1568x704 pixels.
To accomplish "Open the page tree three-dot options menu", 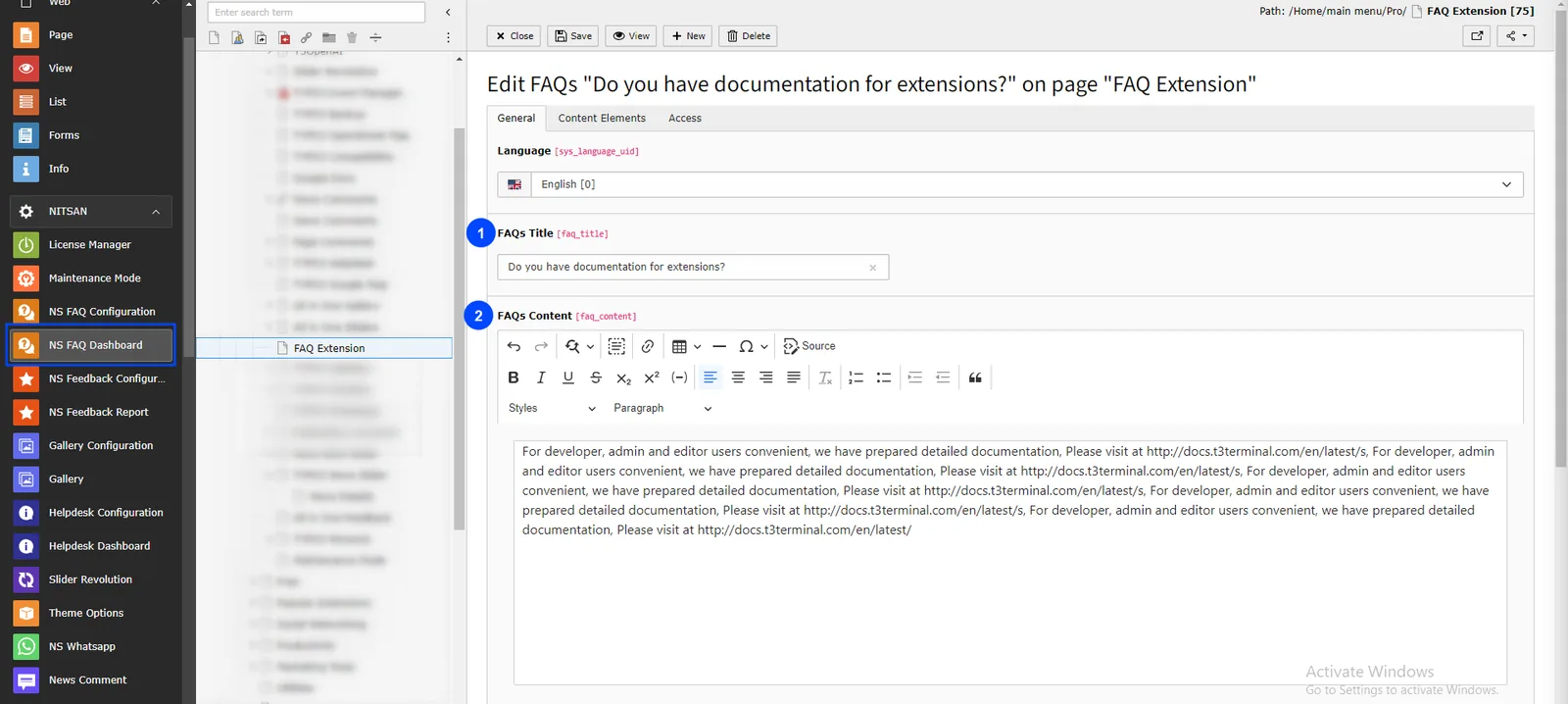I will click(448, 38).
